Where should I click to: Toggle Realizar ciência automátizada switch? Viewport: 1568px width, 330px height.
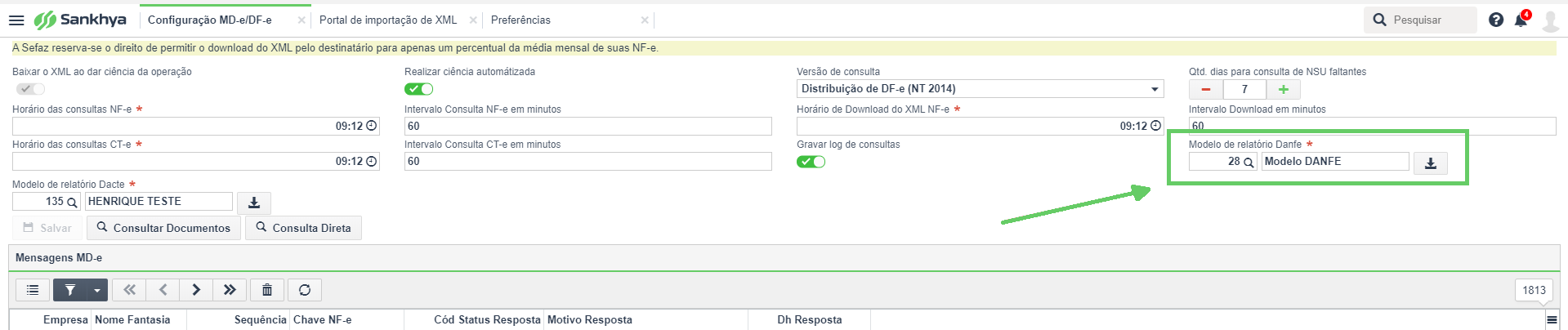tap(419, 89)
